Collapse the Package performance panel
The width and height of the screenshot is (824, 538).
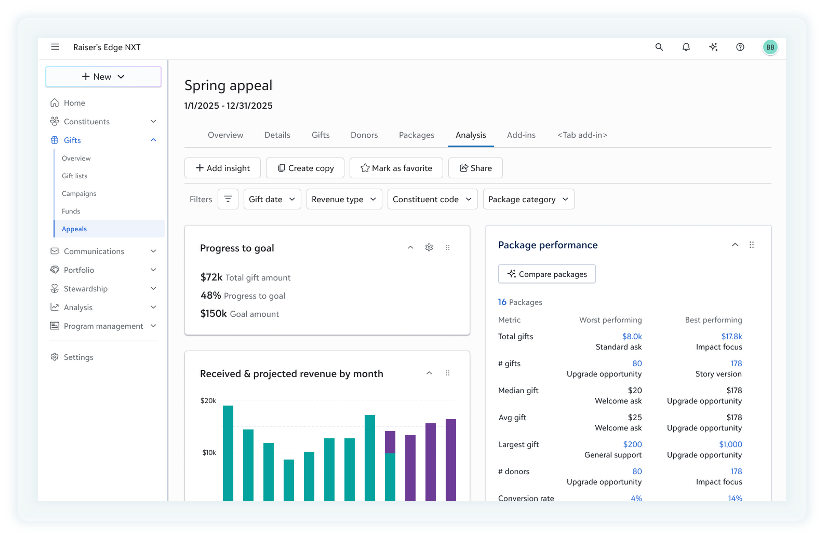[x=735, y=245]
